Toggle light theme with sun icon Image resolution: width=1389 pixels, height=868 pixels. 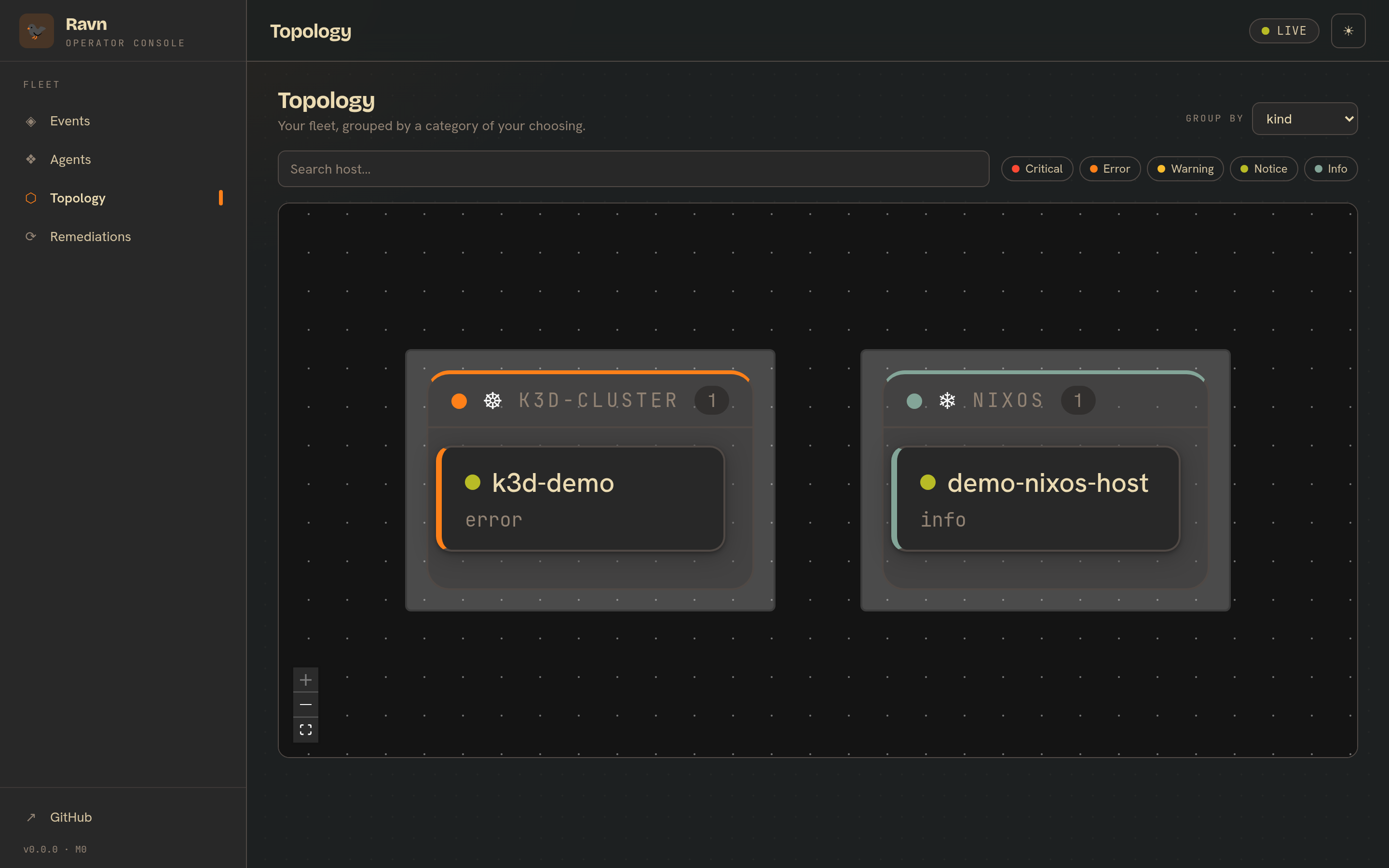click(1348, 31)
